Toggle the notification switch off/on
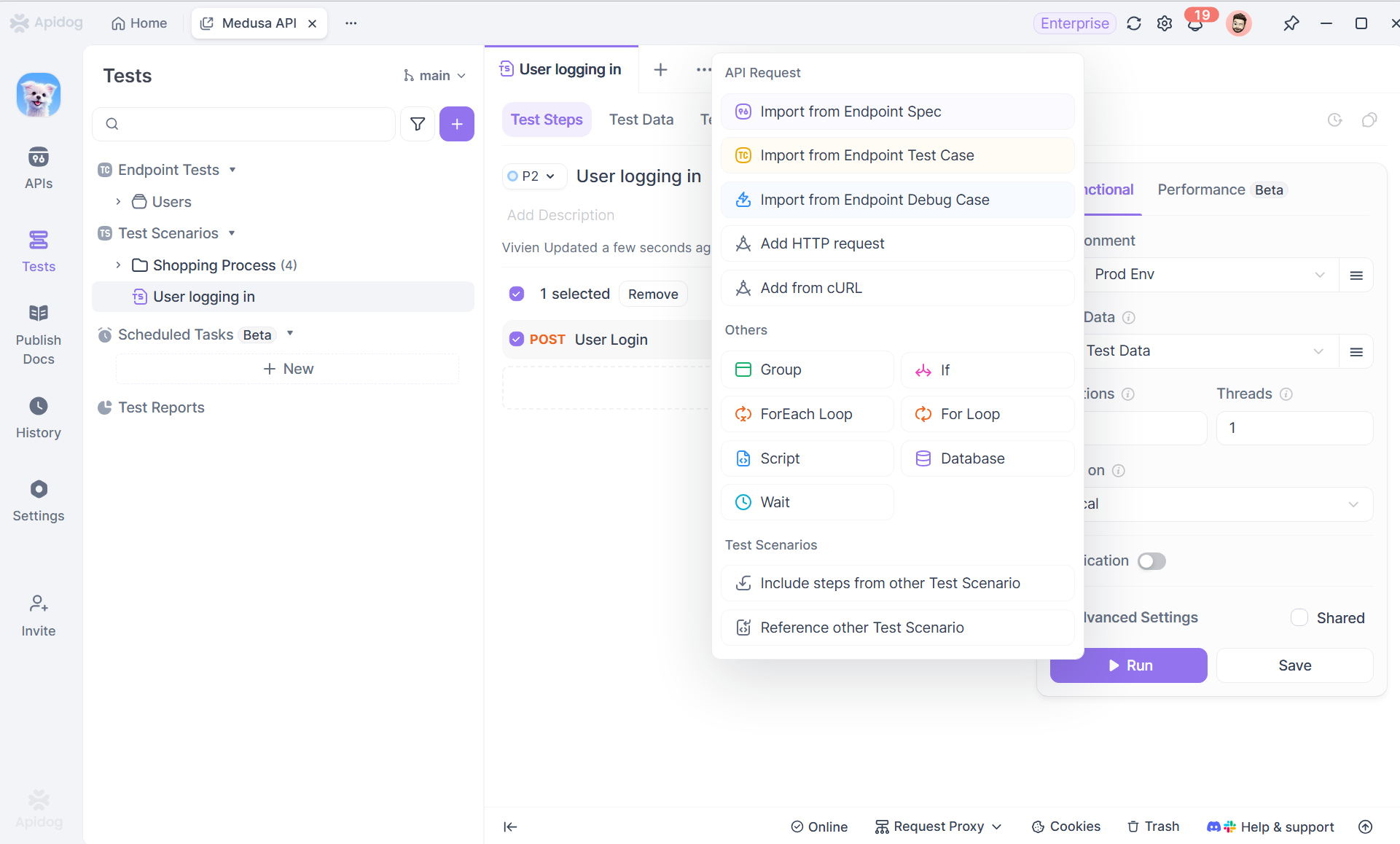Image resolution: width=1400 pixels, height=844 pixels. [1151, 561]
